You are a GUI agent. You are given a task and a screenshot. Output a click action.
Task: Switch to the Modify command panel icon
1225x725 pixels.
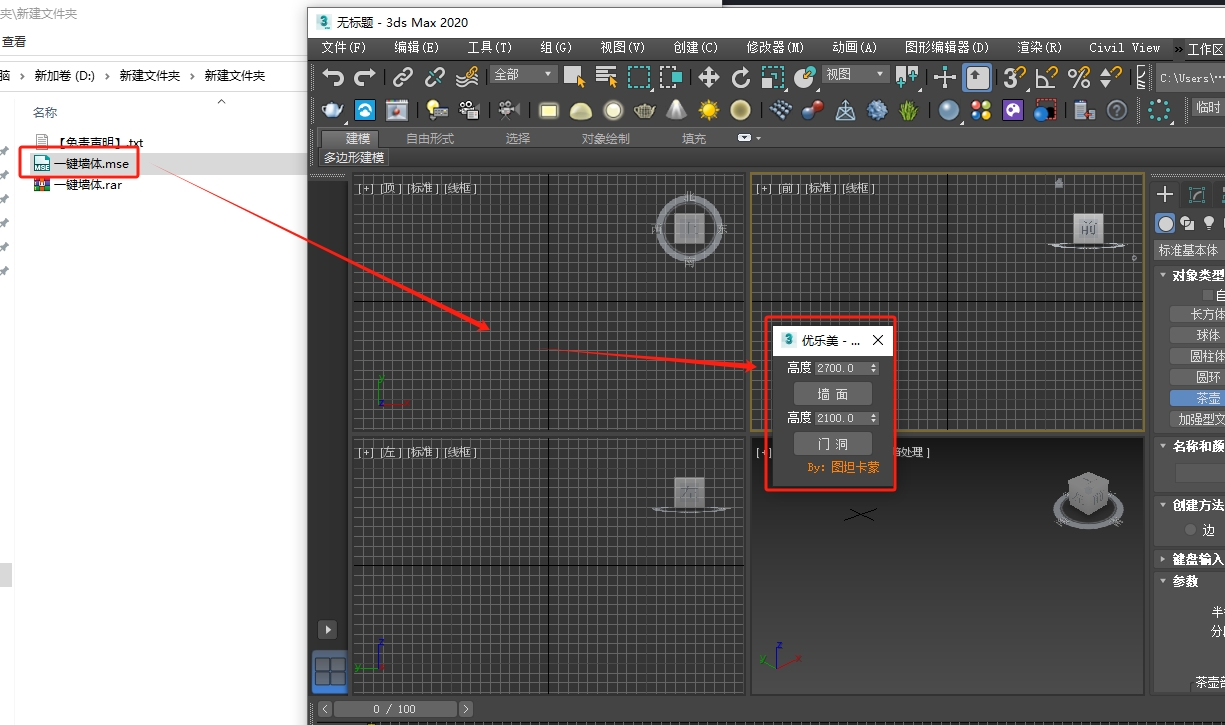click(x=1197, y=192)
